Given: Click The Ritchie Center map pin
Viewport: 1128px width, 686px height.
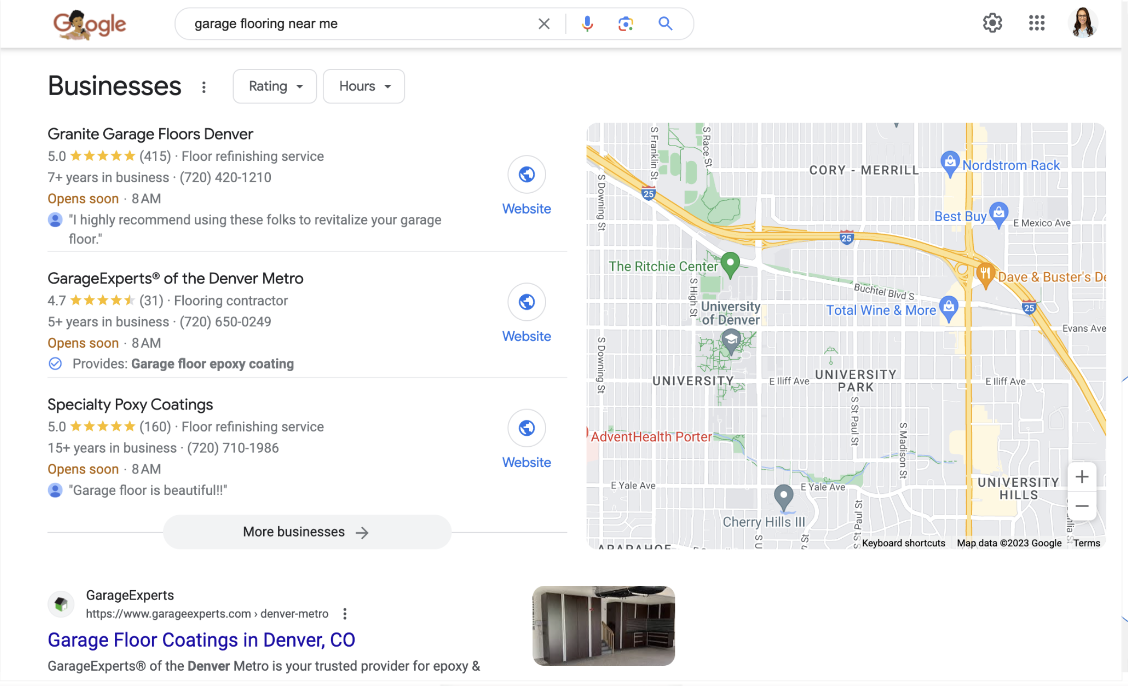Looking at the screenshot, I should click(x=730, y=265).
